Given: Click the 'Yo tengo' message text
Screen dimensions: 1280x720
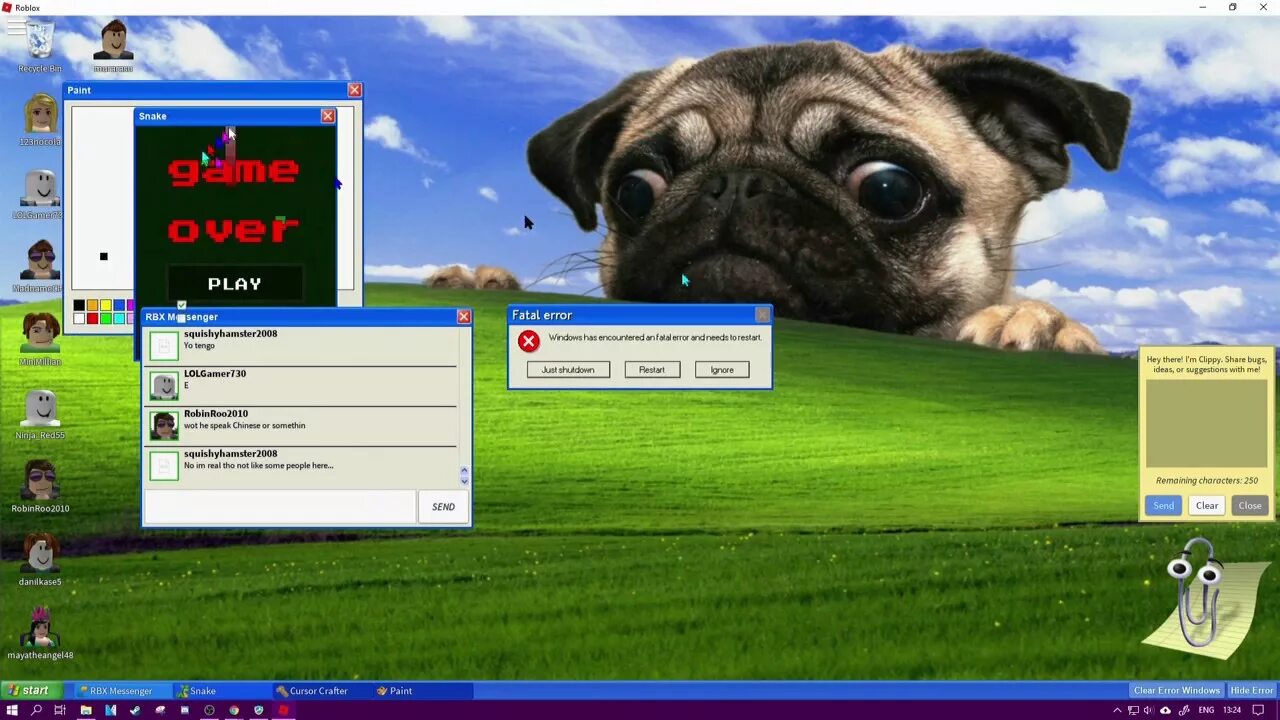Looking at the screenshot, I should (x=199, y=346).
